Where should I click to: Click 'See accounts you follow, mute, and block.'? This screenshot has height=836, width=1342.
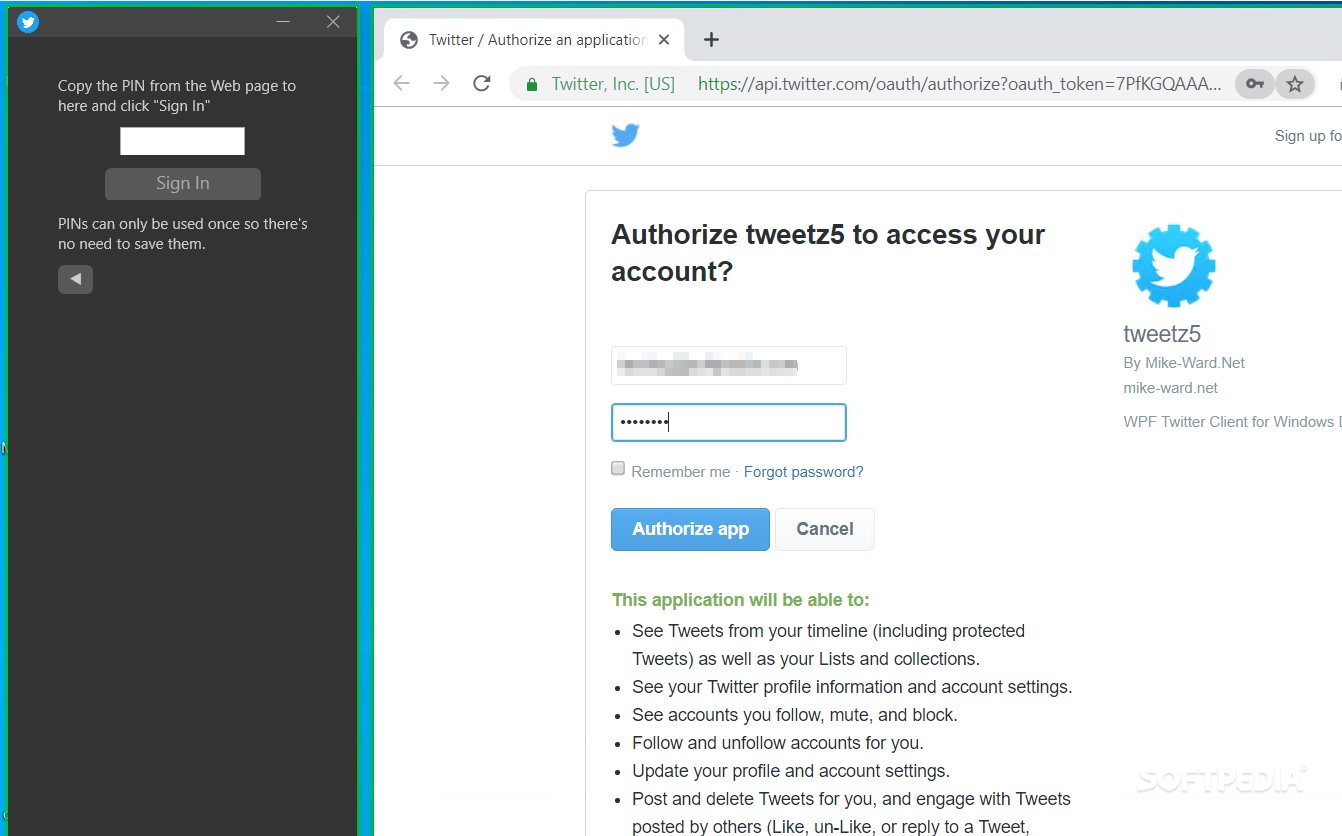795,715
